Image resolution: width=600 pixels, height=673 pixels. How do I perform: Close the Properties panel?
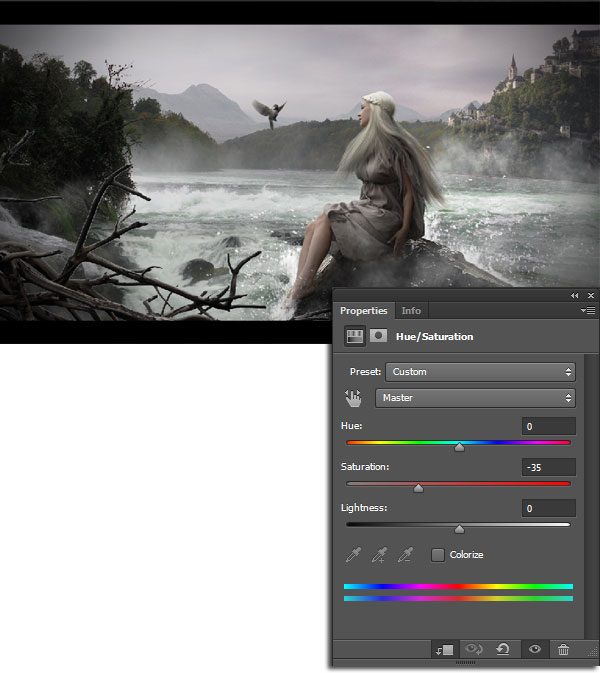coord(591,296)
